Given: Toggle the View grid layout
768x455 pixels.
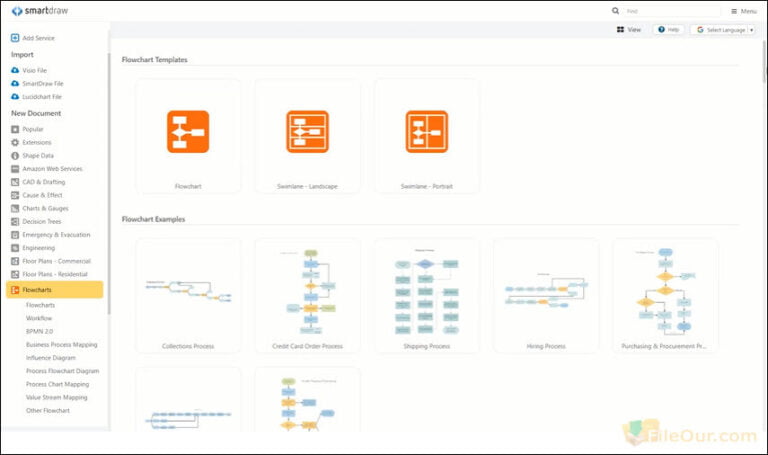Looking at the screenshot, I should pos(629,30).
